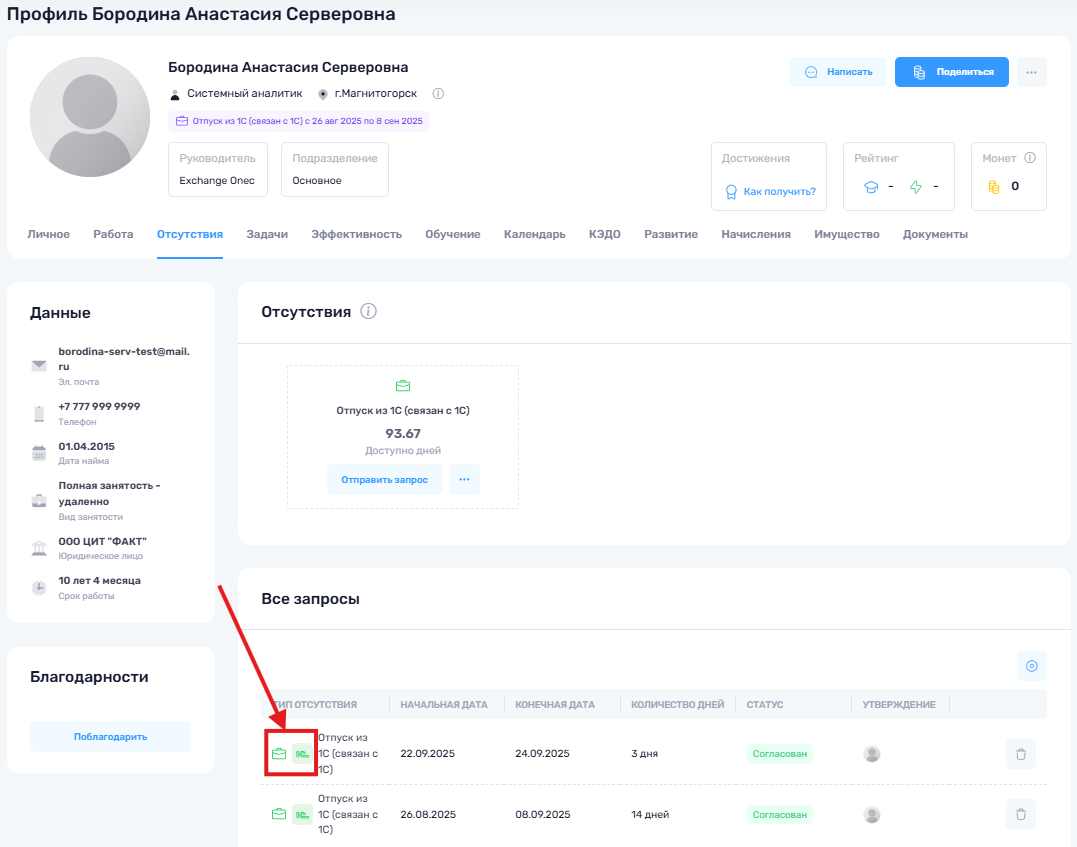Viewport: 1077px width, 847px height.
Task: Open more options next to Отправить запрос
Action: pos(464,480)
